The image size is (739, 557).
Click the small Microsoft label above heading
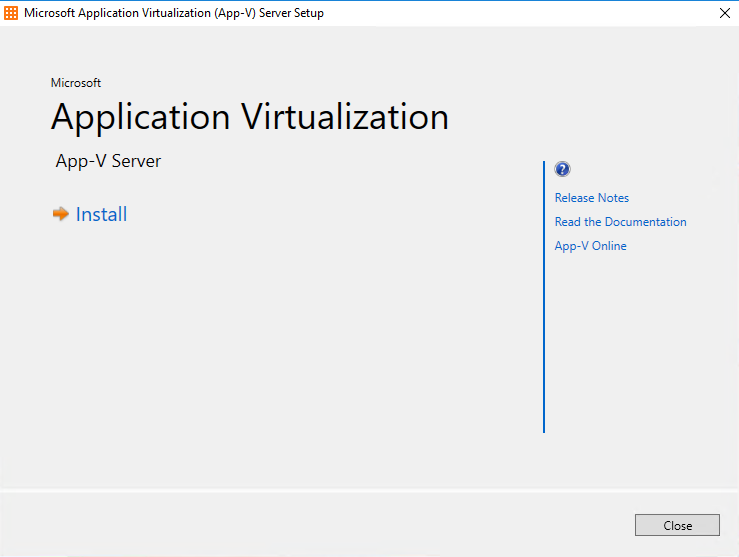pos(76,83)
